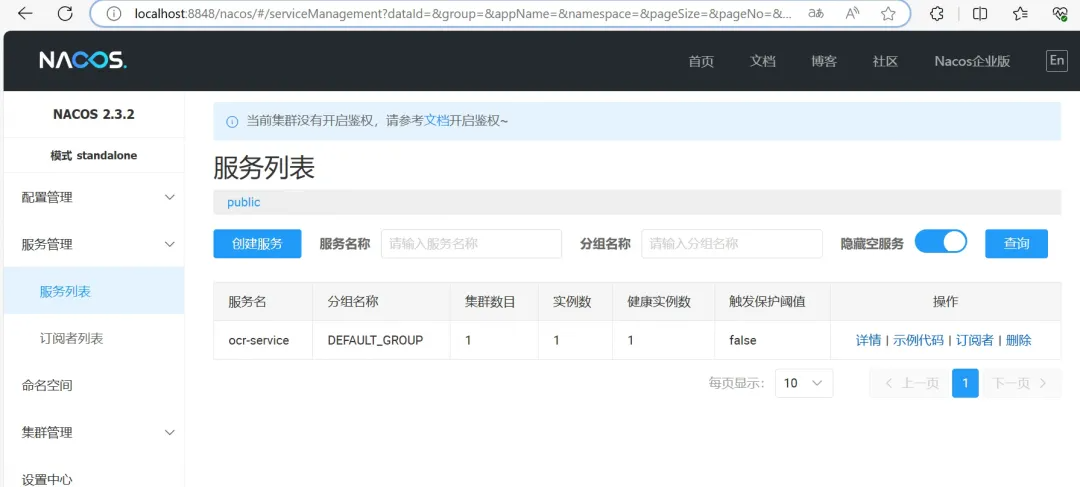Click the 健康实例数 column header

664,302
